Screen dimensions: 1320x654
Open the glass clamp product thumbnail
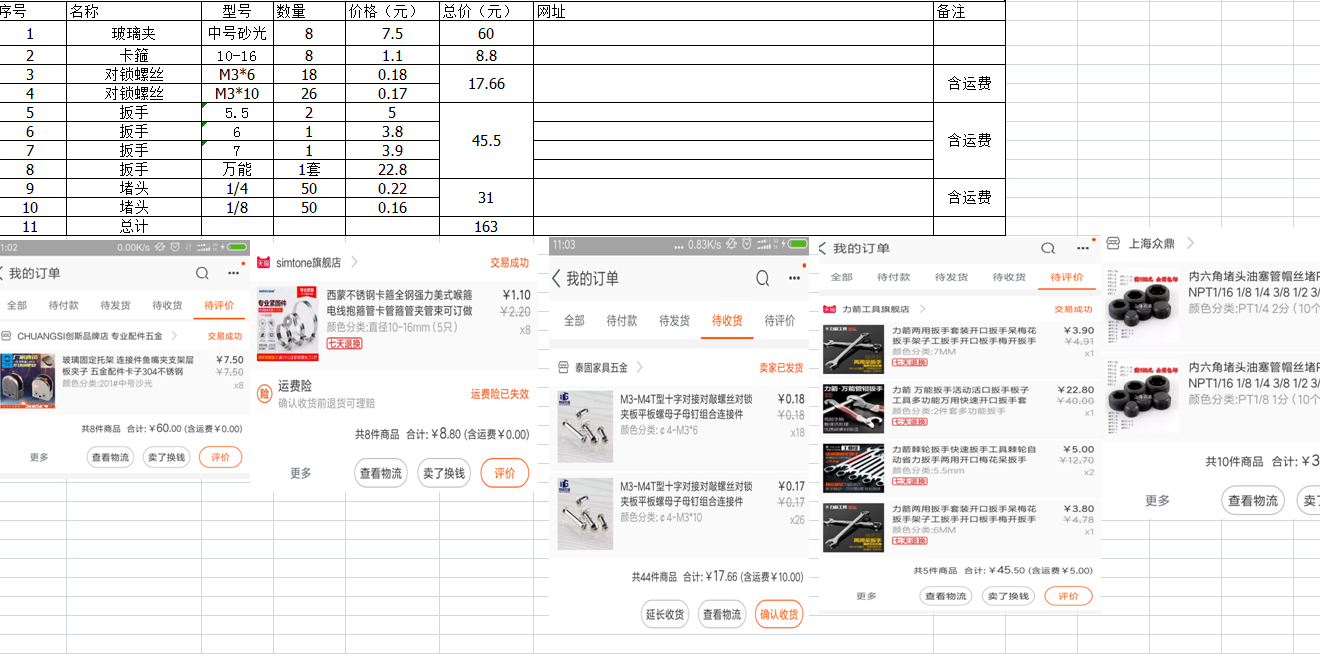tap(28, 380)
